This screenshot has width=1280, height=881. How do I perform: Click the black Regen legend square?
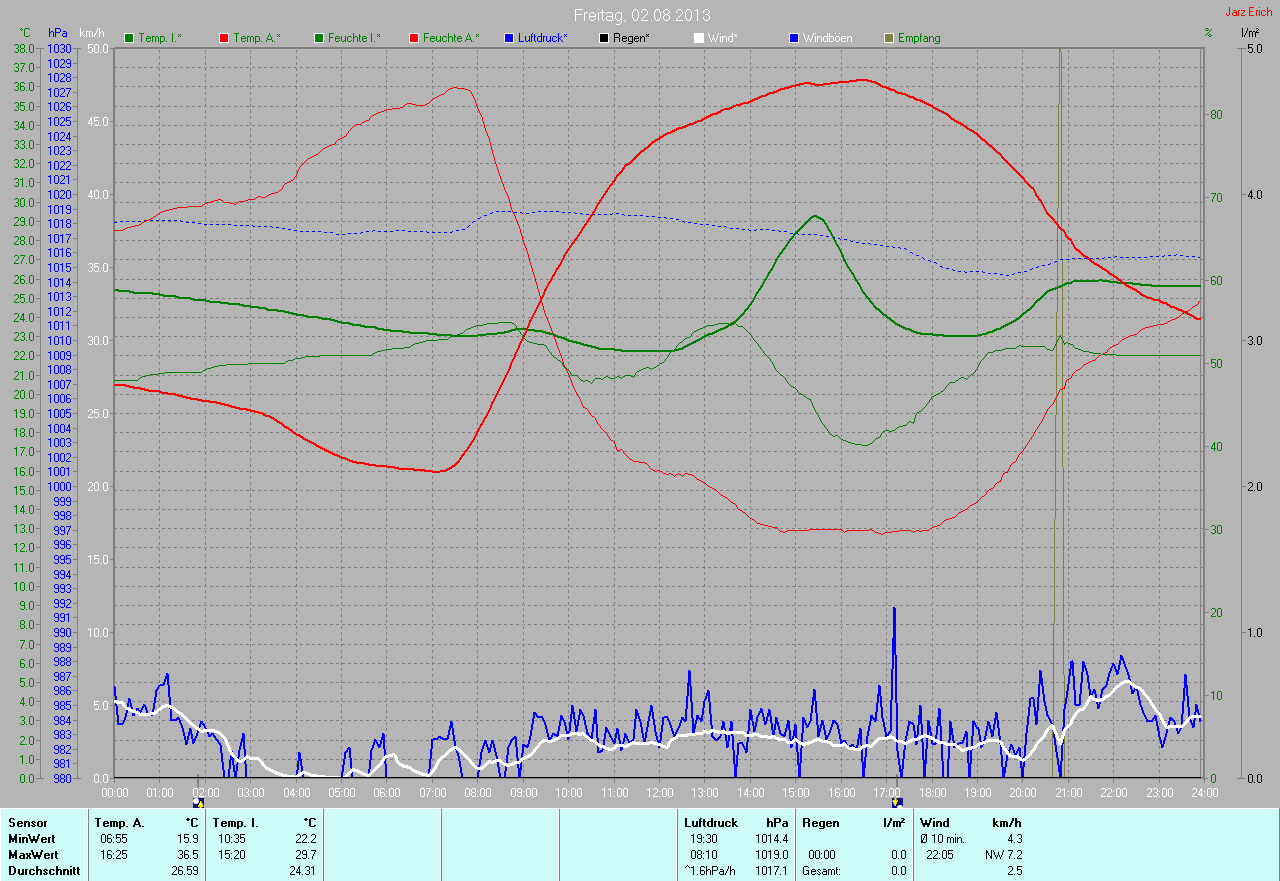[603, 38]
